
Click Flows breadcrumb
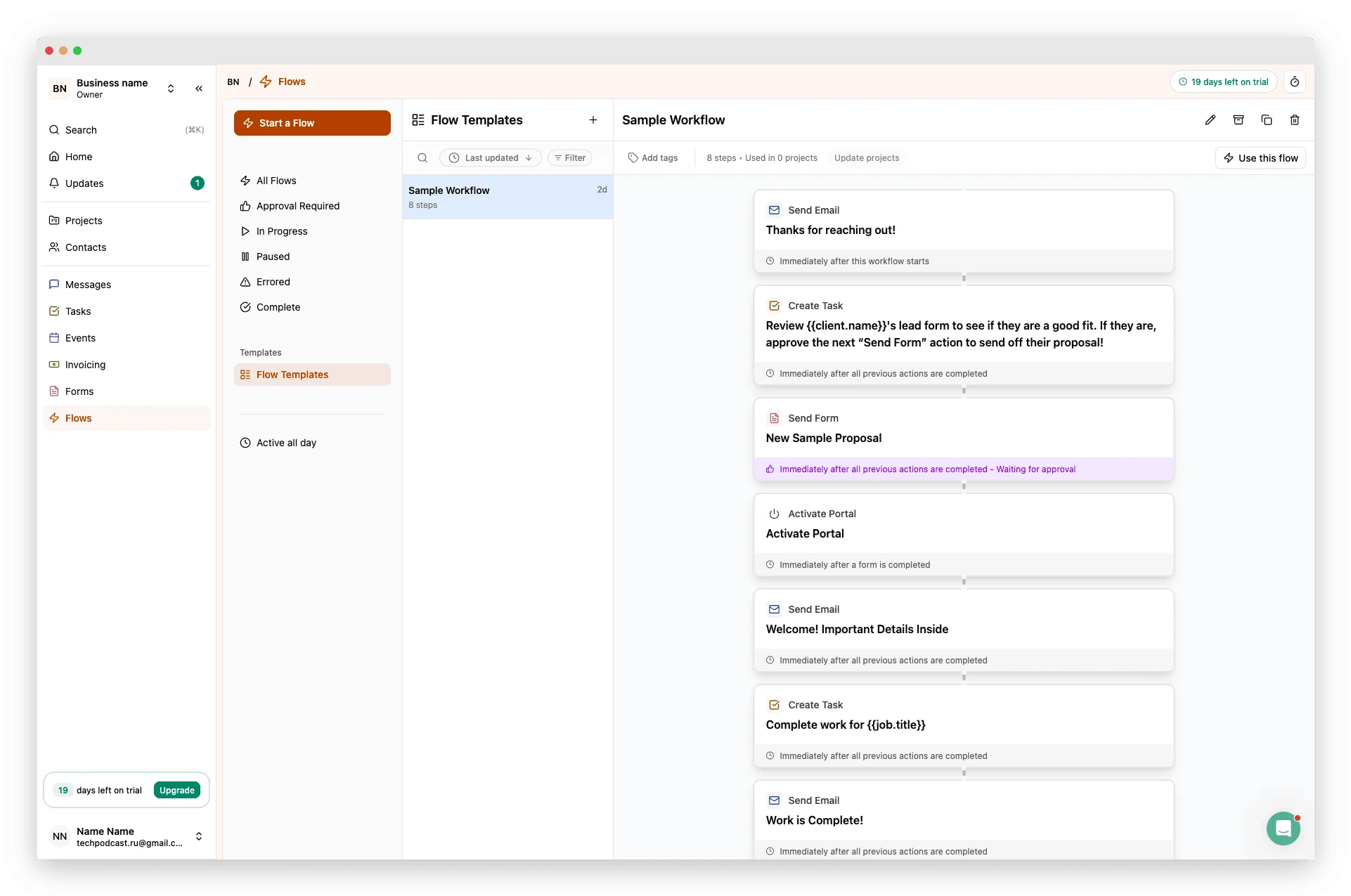point(283,82)
